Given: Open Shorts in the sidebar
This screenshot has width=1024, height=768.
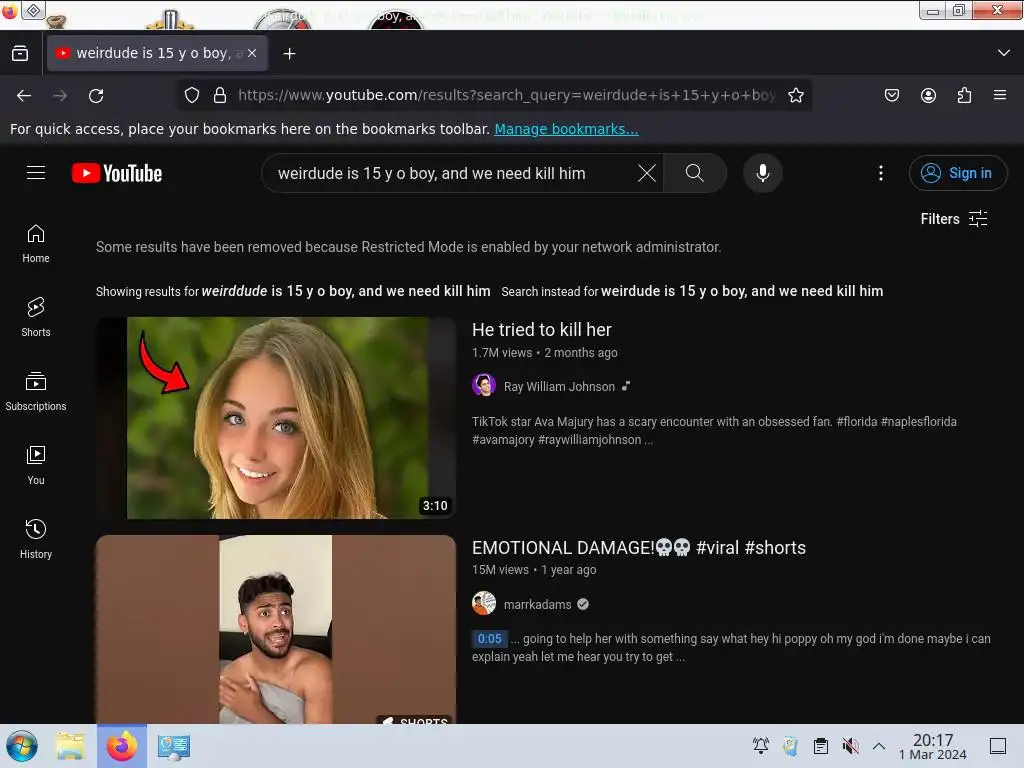Looking at the screenshot, I should coord(36,317).
